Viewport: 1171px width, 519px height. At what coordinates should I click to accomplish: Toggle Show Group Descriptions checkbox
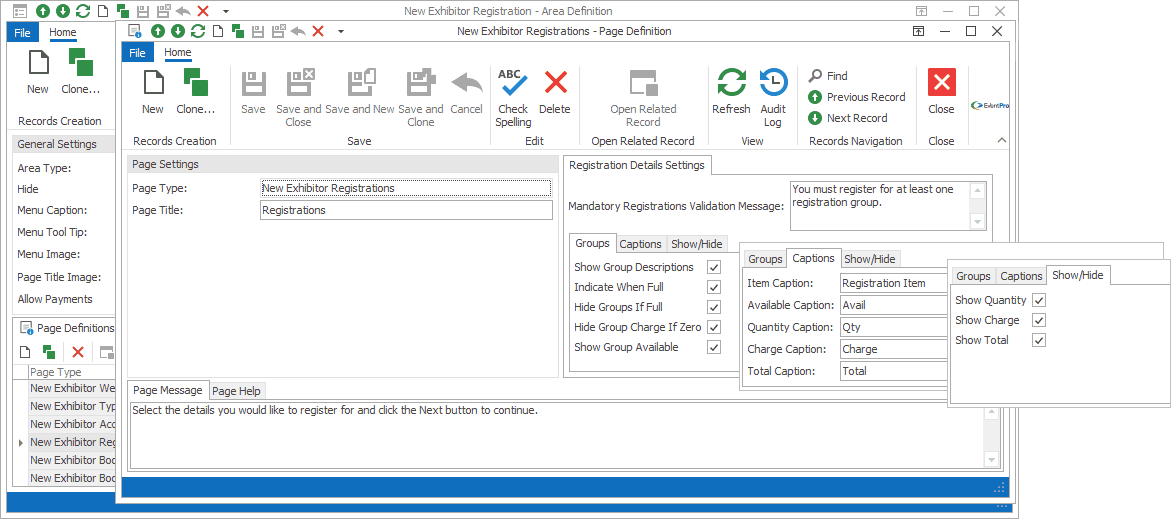[x=714, y=267]
